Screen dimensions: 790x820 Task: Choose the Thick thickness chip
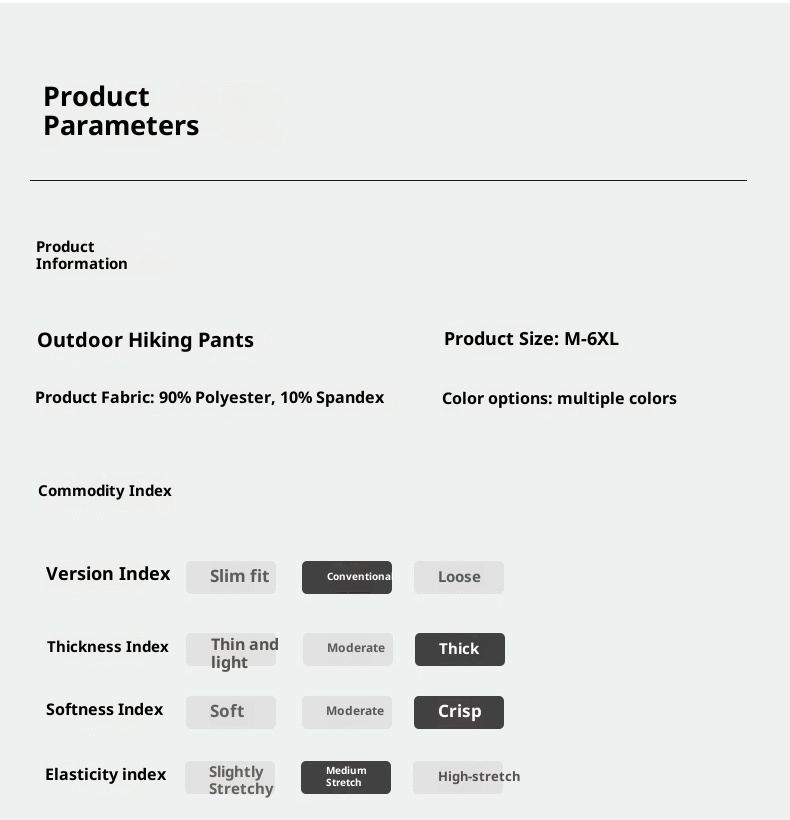pyautogui.click(x=459, y=649)
